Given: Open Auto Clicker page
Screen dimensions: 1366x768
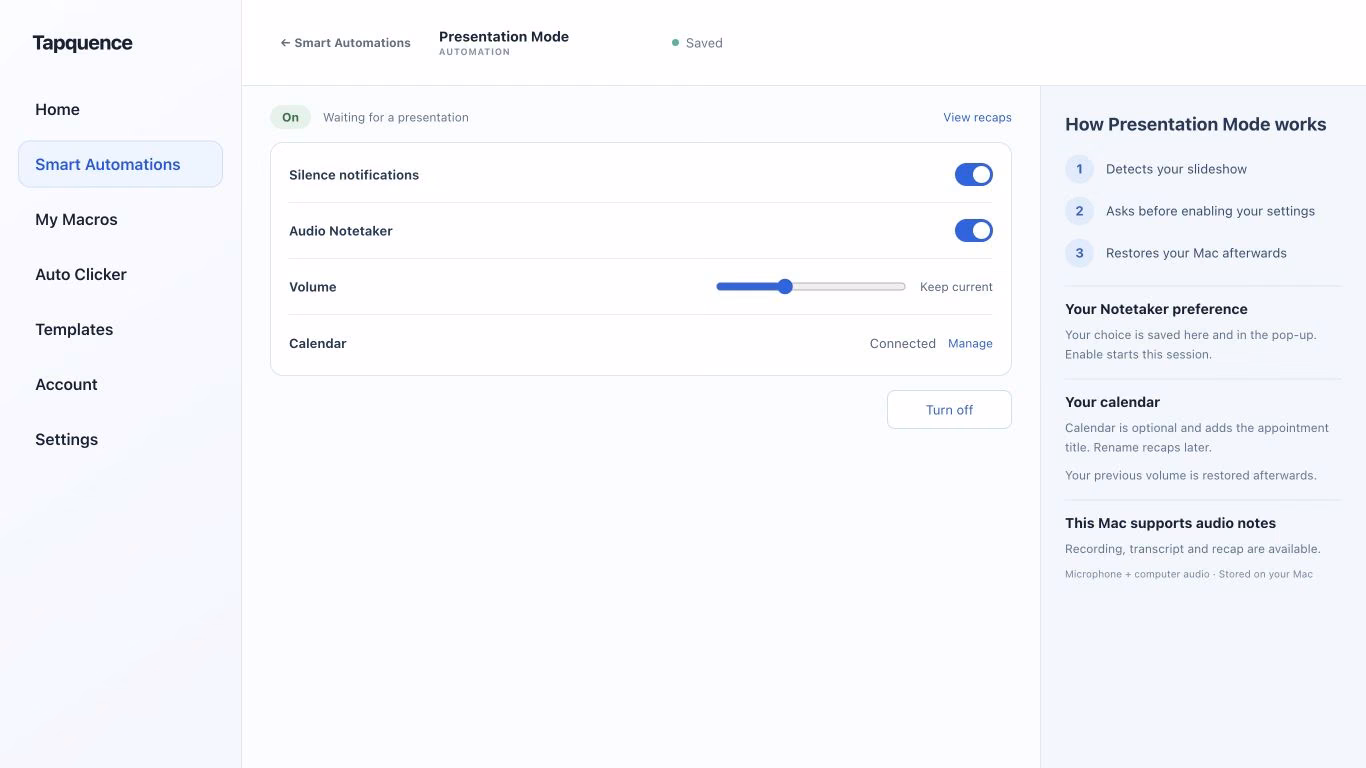Looking at the screenshot, I should [x=120, y=274].
